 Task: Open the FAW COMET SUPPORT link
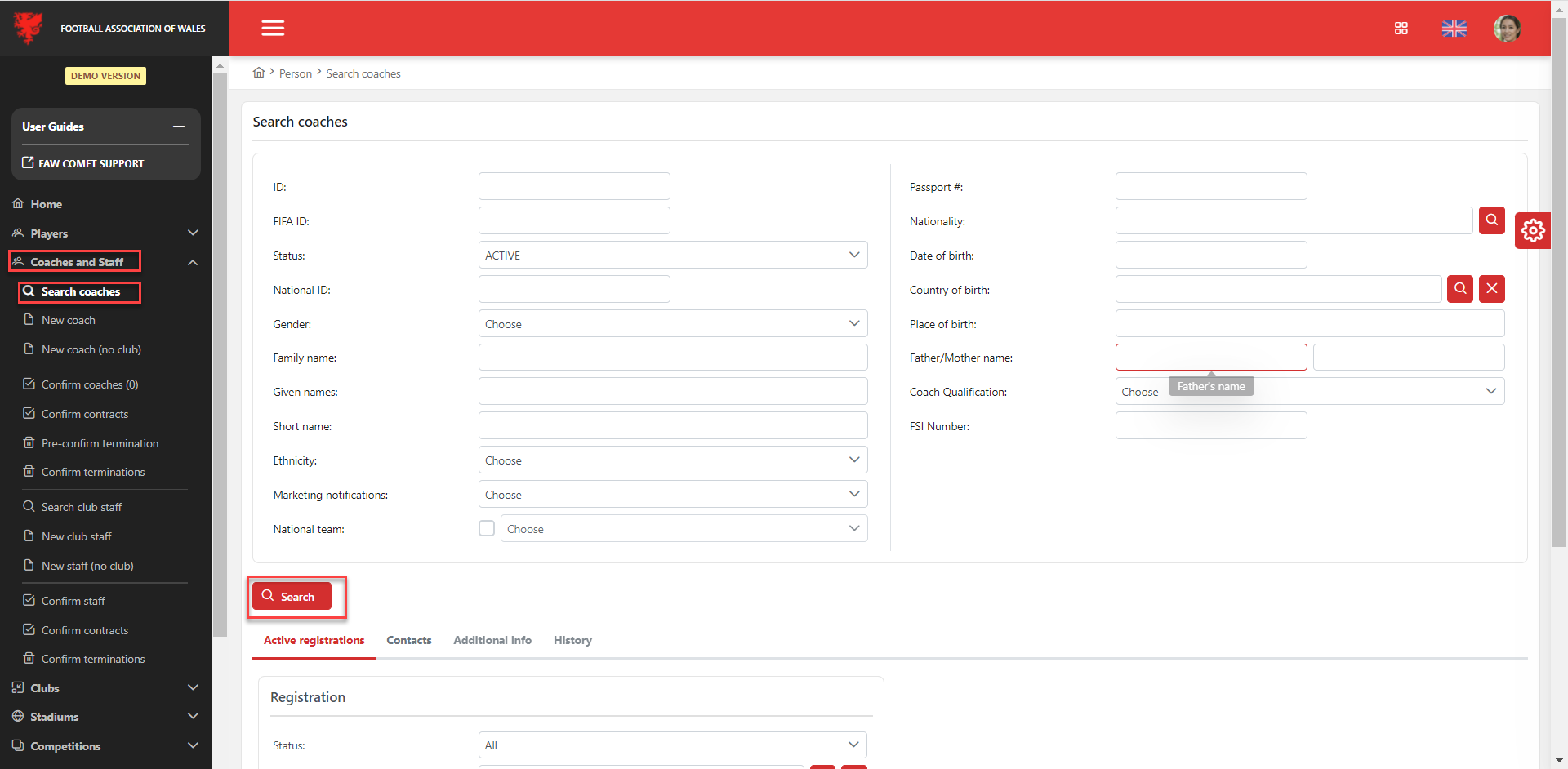pos(91,163)
